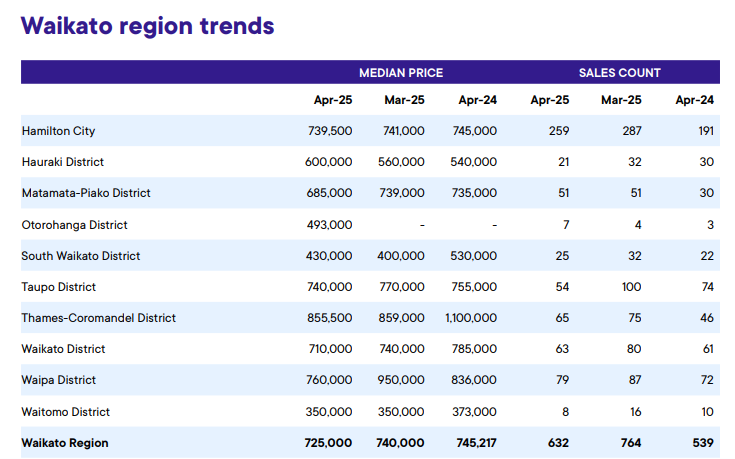Select the SALES COUNT header
This screenshot has height=459, width=735.
pos(619,73)
